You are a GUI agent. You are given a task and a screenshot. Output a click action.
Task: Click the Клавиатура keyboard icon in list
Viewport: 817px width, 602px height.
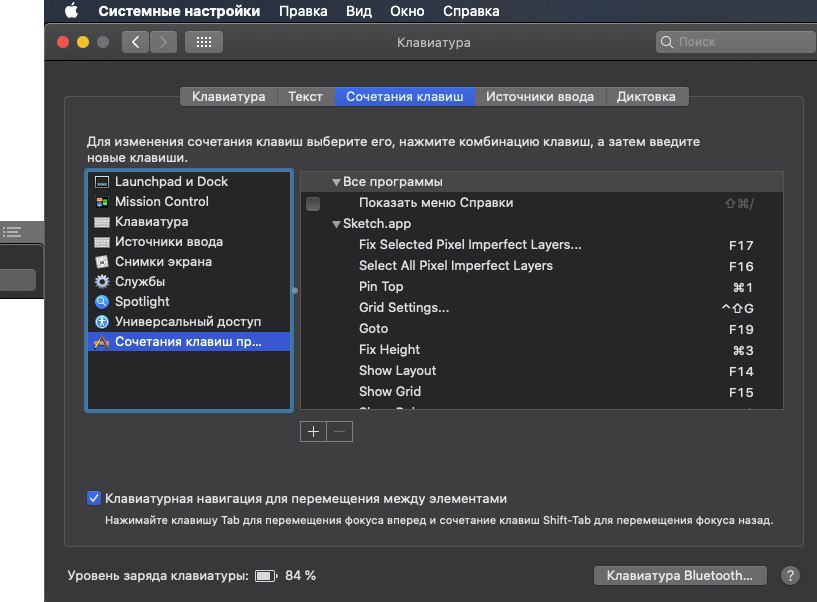click(102, 222)
